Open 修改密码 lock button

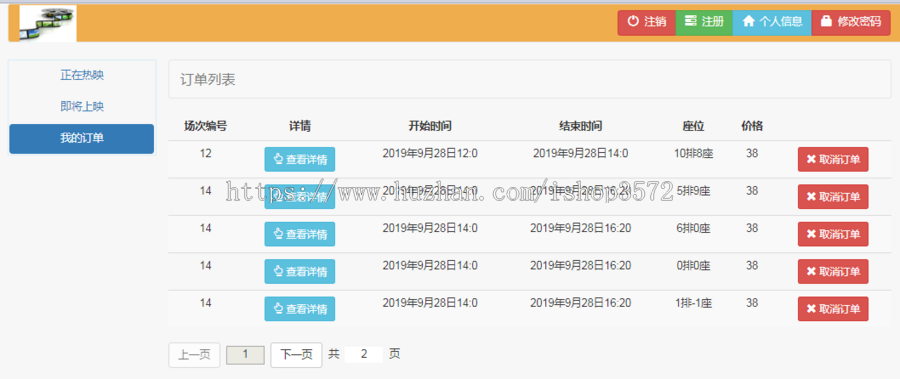click(x=851, y=22)
